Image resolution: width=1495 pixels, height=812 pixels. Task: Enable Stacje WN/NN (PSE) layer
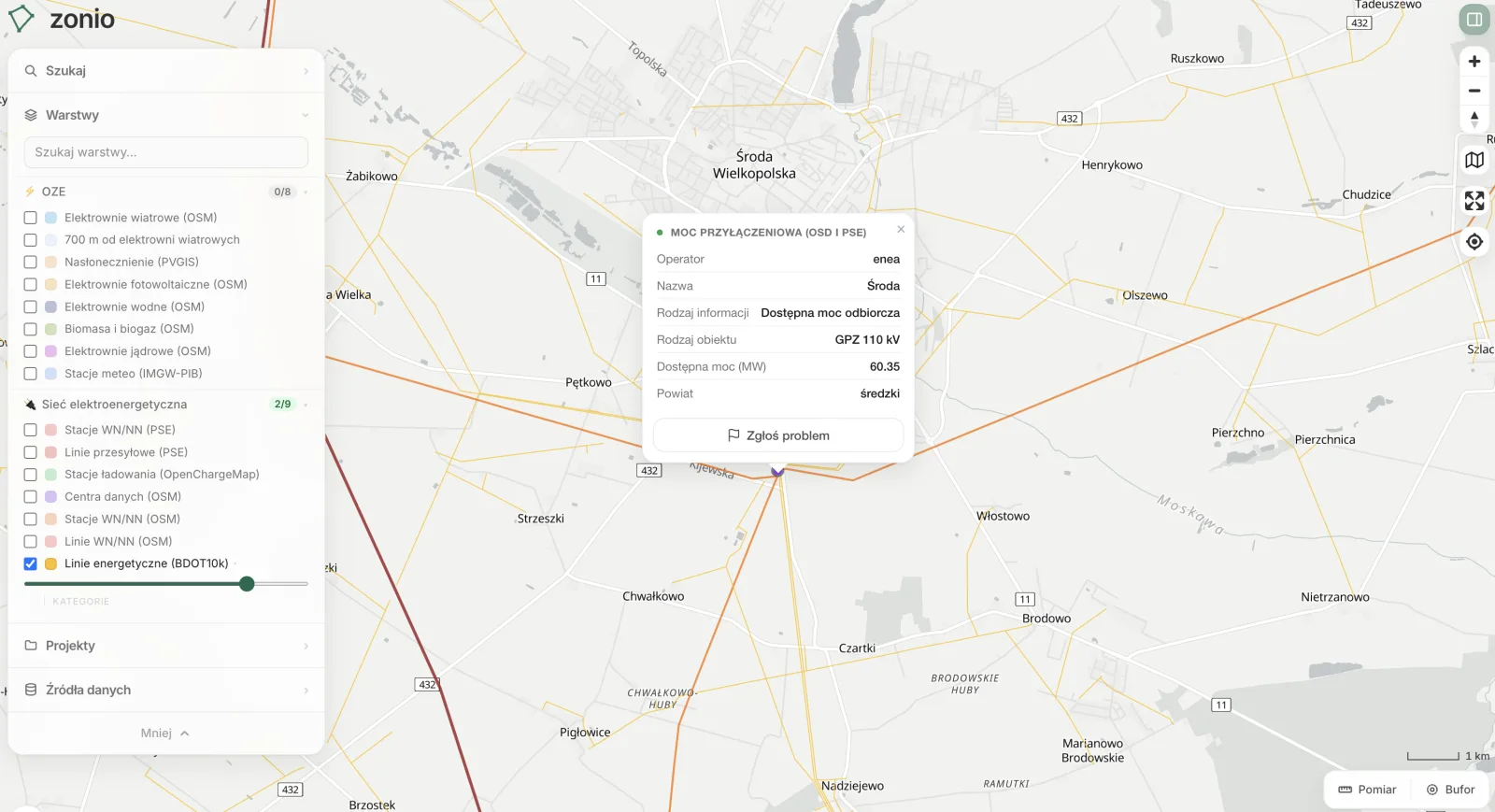tap(30, 430)
